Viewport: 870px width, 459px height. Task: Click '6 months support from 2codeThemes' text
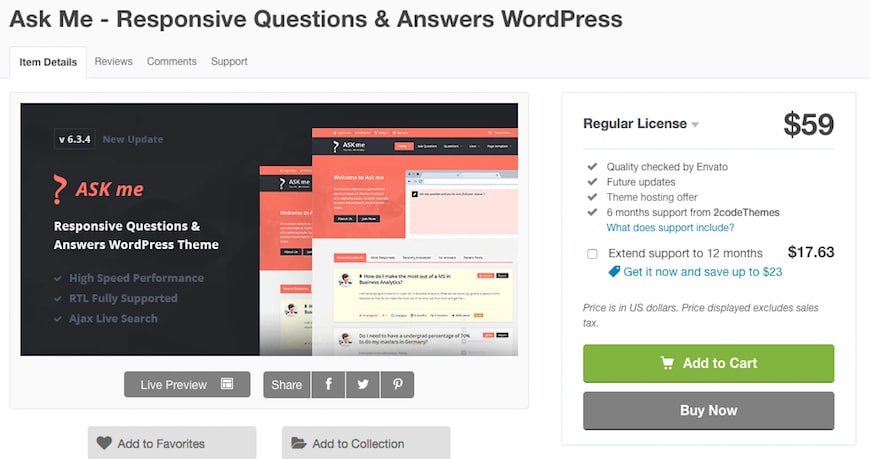pos(693,213)
